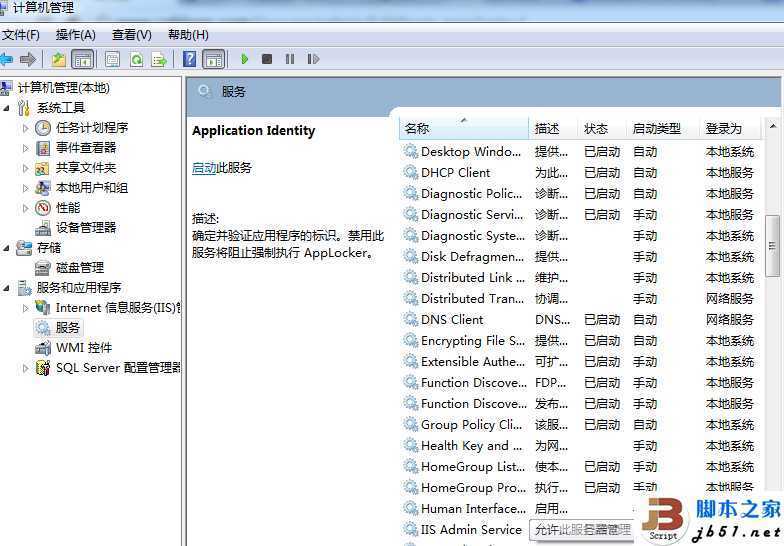Click the 任务计划程序 clock icon
Image resolution: width=784 pixels, height=546 pixels.
(x=43, y=128)
